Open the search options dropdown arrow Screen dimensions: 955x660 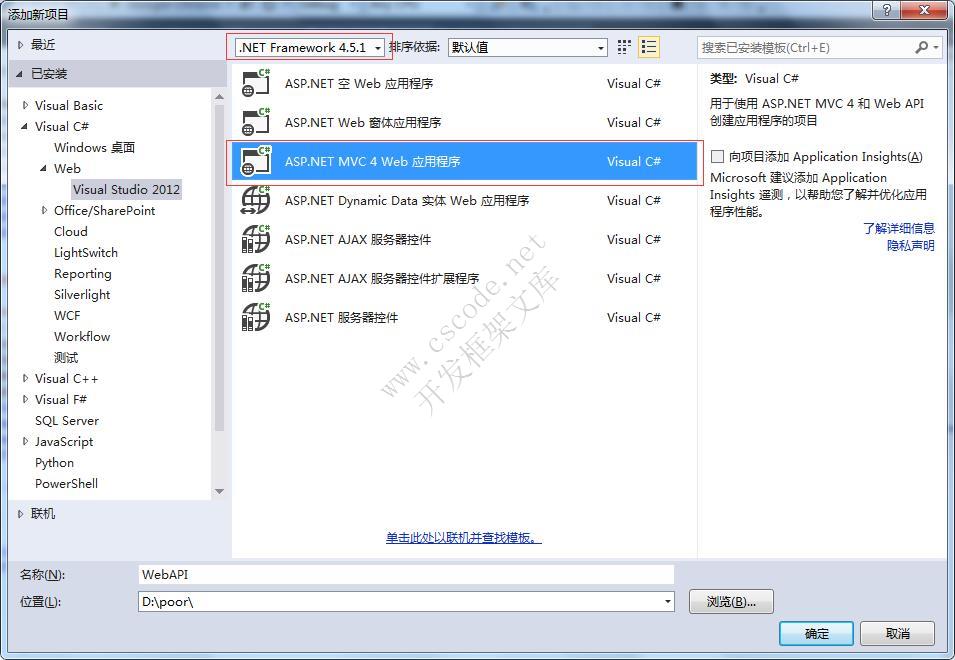(936, 47)
